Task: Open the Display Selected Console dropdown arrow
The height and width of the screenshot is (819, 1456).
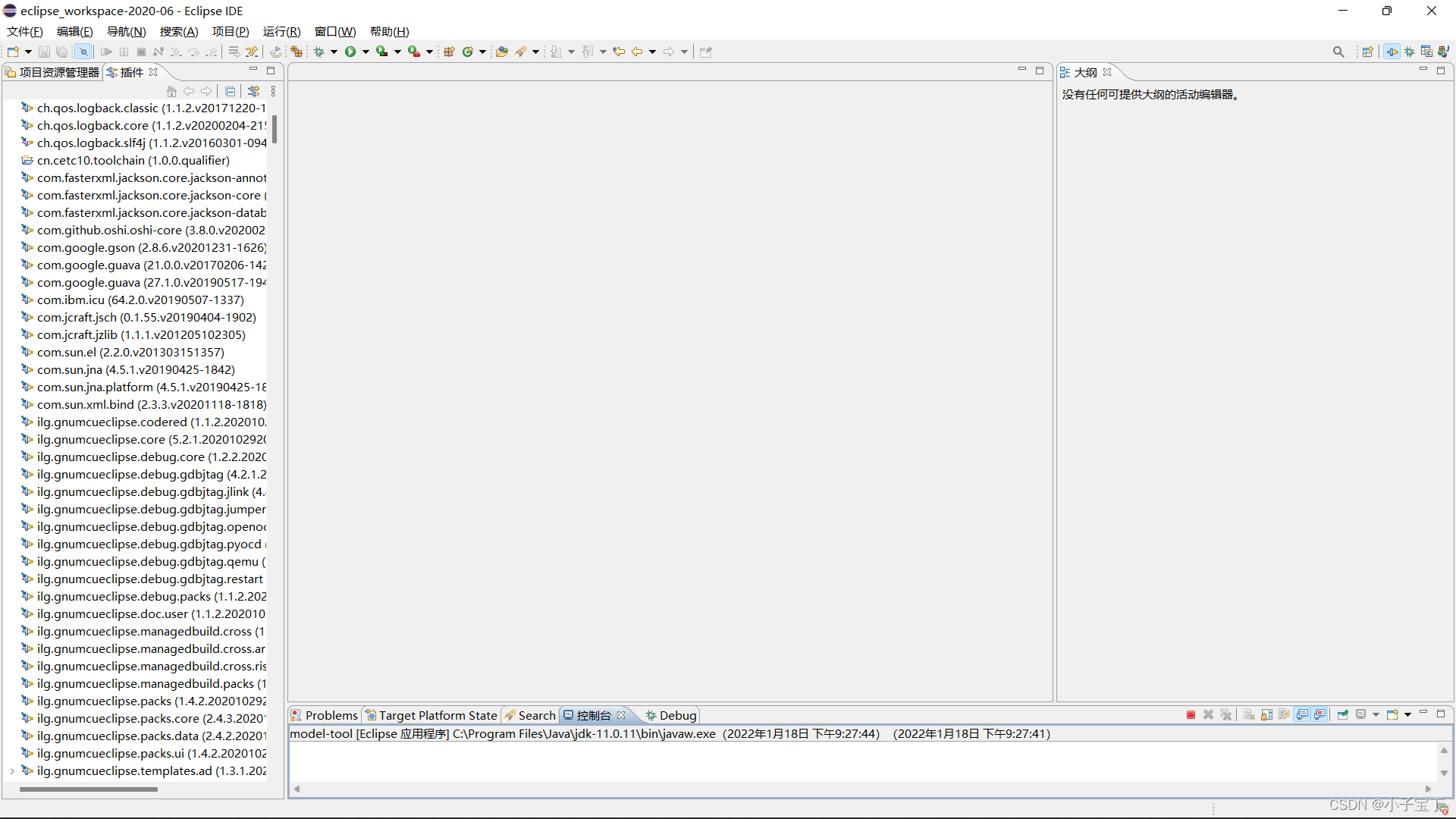Action: 1376,715
